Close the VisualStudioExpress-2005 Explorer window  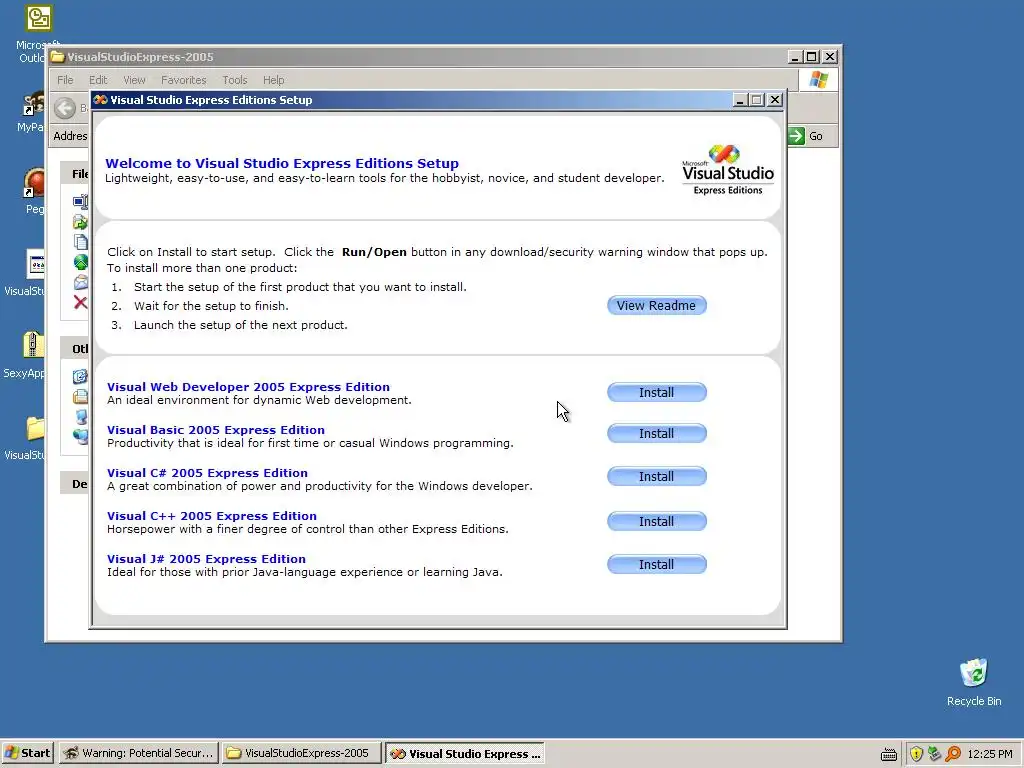829,57
